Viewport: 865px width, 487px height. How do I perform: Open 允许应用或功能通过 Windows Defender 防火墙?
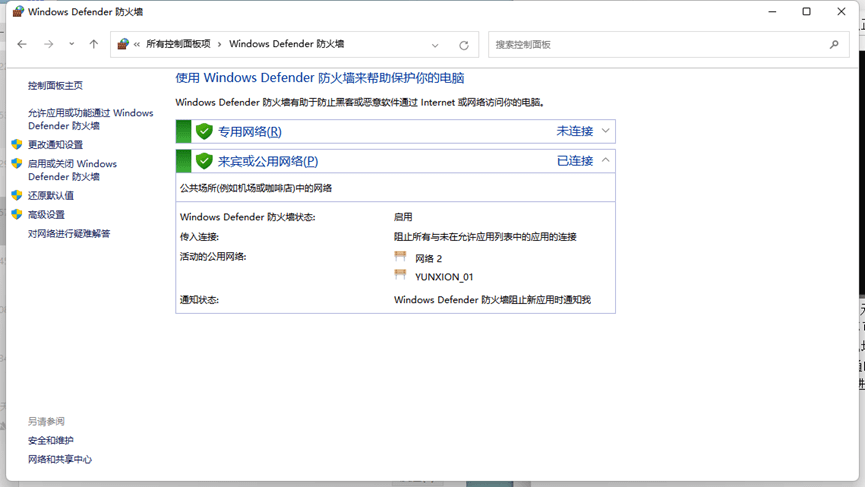pyautogui.click(x=90, y=119)
